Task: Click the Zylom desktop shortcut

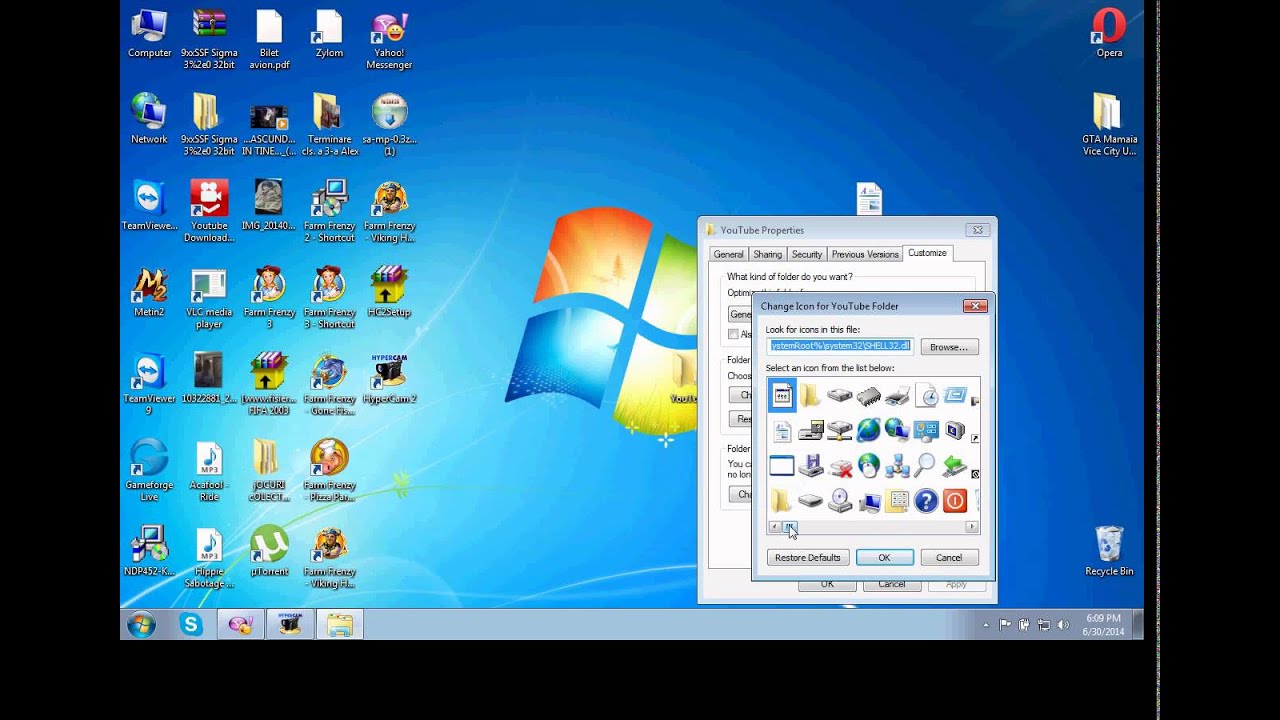Action: pos(329,34)
